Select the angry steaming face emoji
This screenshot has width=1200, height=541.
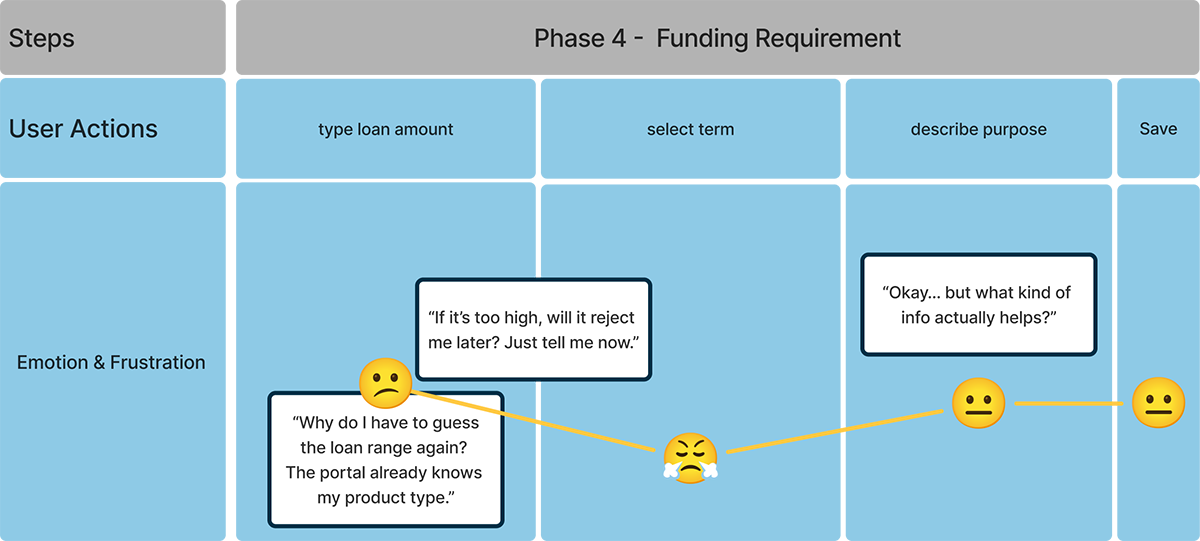(690, 459)
